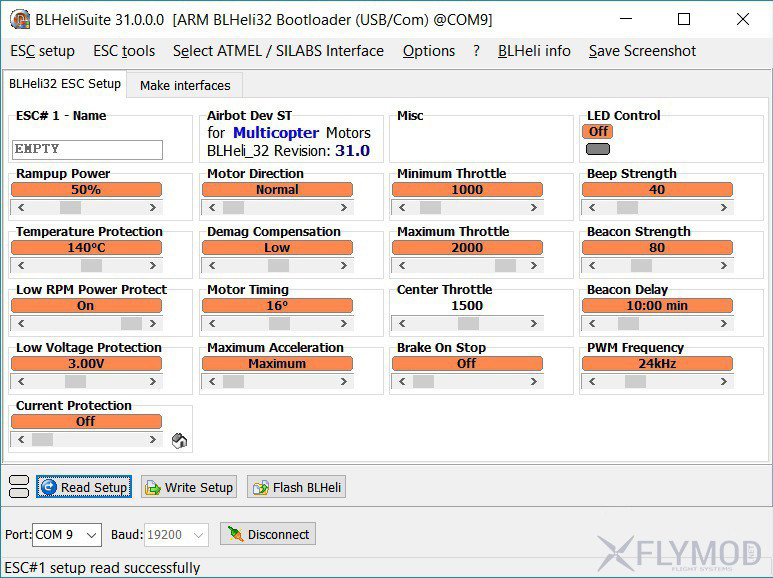Open the ESC setup menu
The image size is (773, 578).
point(42,51)
